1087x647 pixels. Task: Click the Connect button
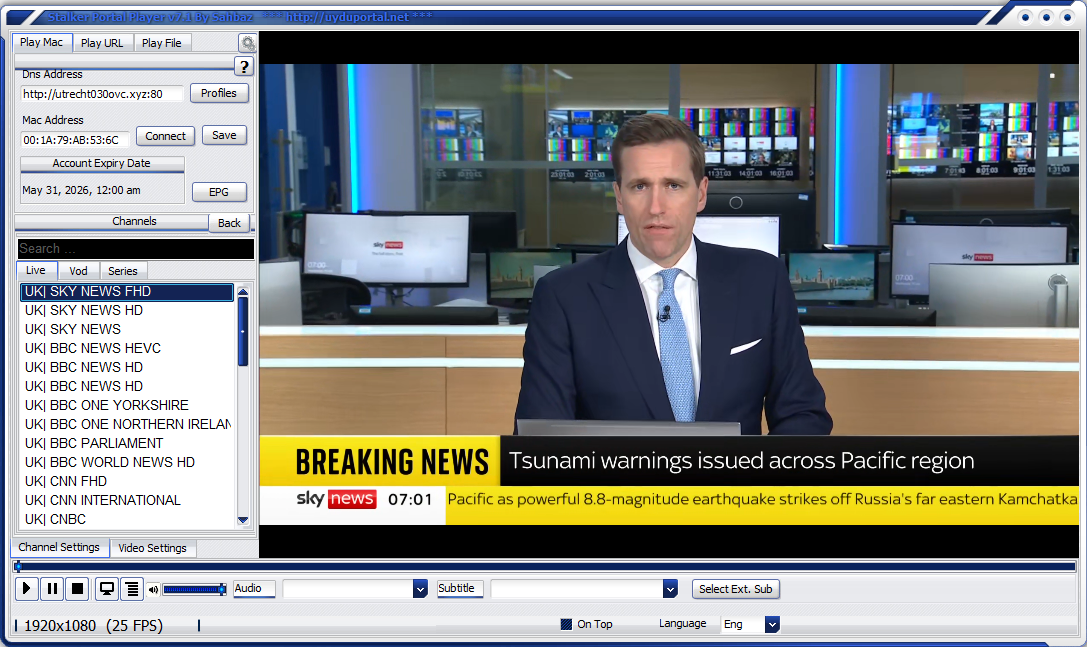pyautogui.click(x=165, y=136)
